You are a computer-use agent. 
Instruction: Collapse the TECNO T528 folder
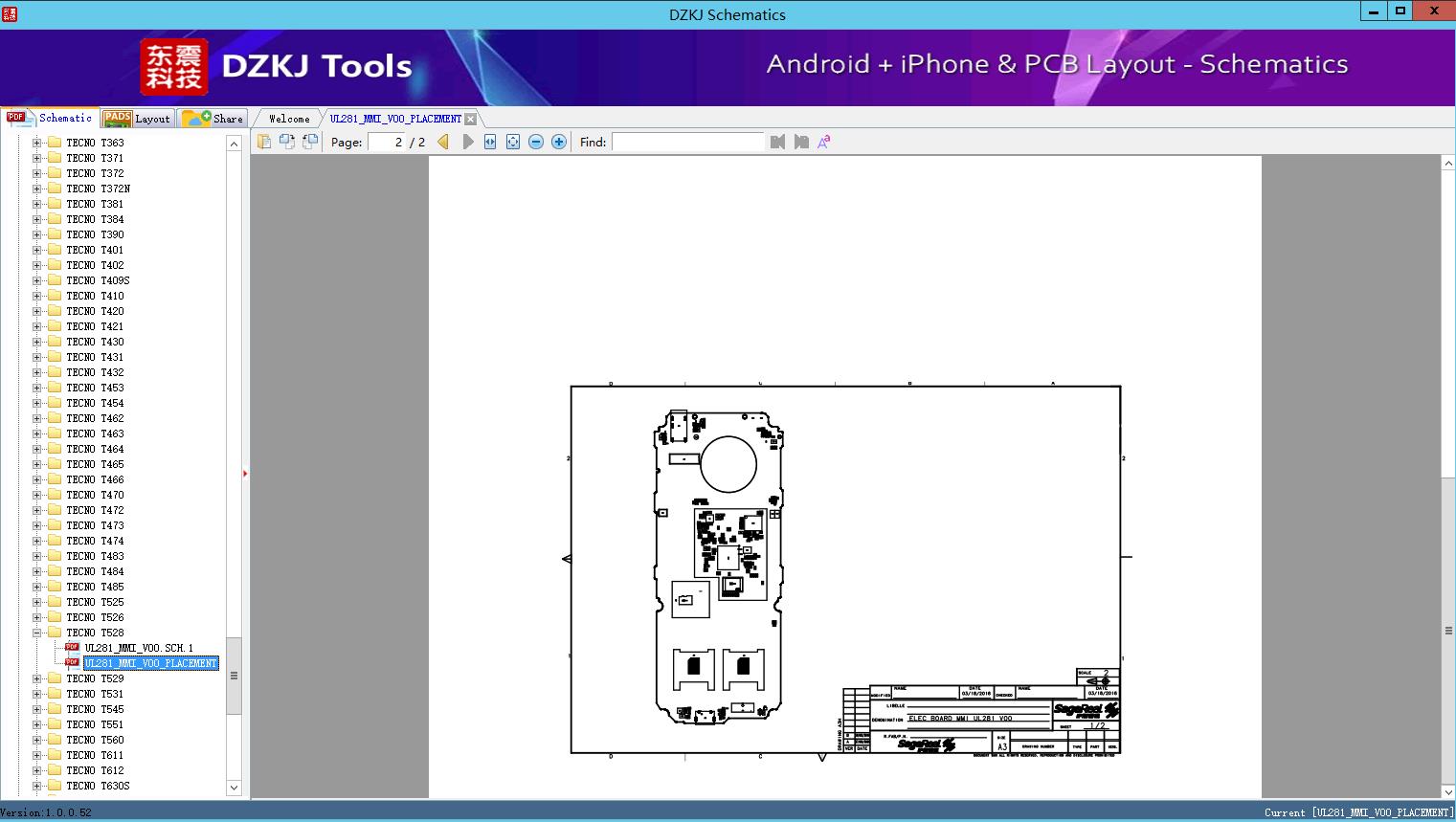point(36,633)
